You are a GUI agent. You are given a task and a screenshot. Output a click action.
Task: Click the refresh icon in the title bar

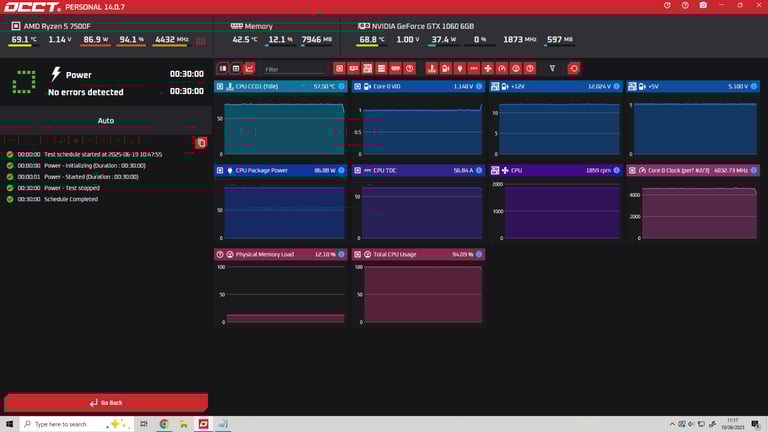[667, 5]
